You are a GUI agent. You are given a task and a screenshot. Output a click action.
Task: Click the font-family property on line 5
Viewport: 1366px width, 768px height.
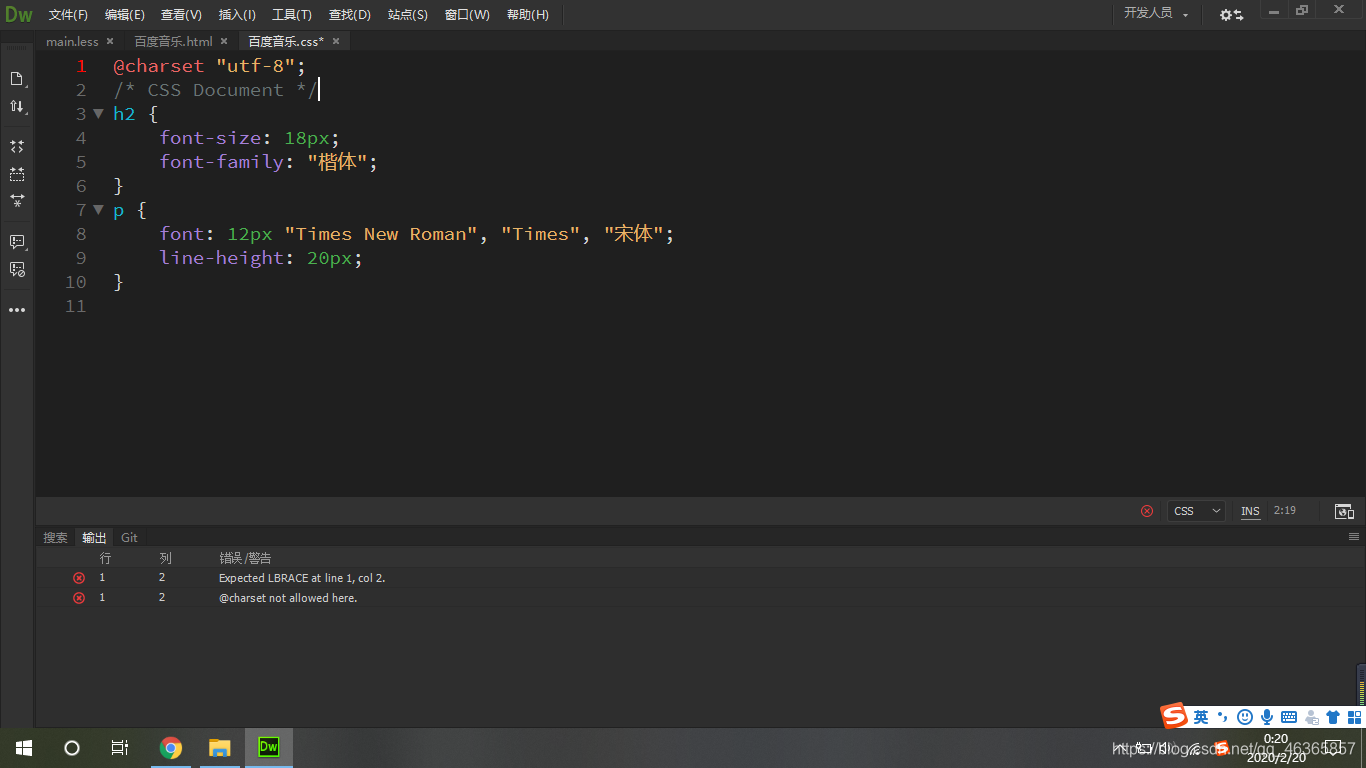coord(222,162)
